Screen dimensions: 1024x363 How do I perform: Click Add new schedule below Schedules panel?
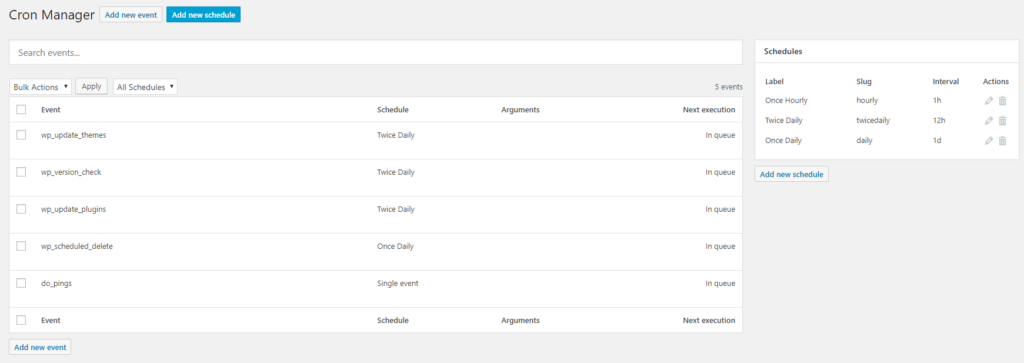tap(792, 174)
